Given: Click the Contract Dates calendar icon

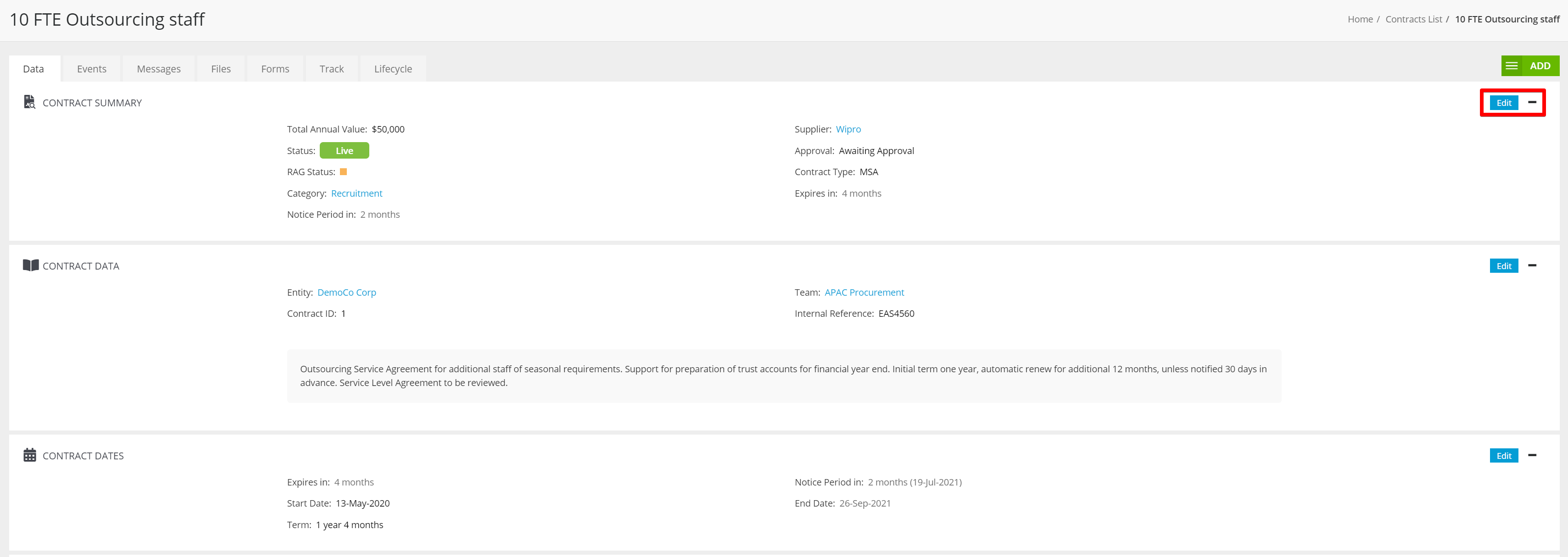Looking at the screenshot, I should click(30, 455).
